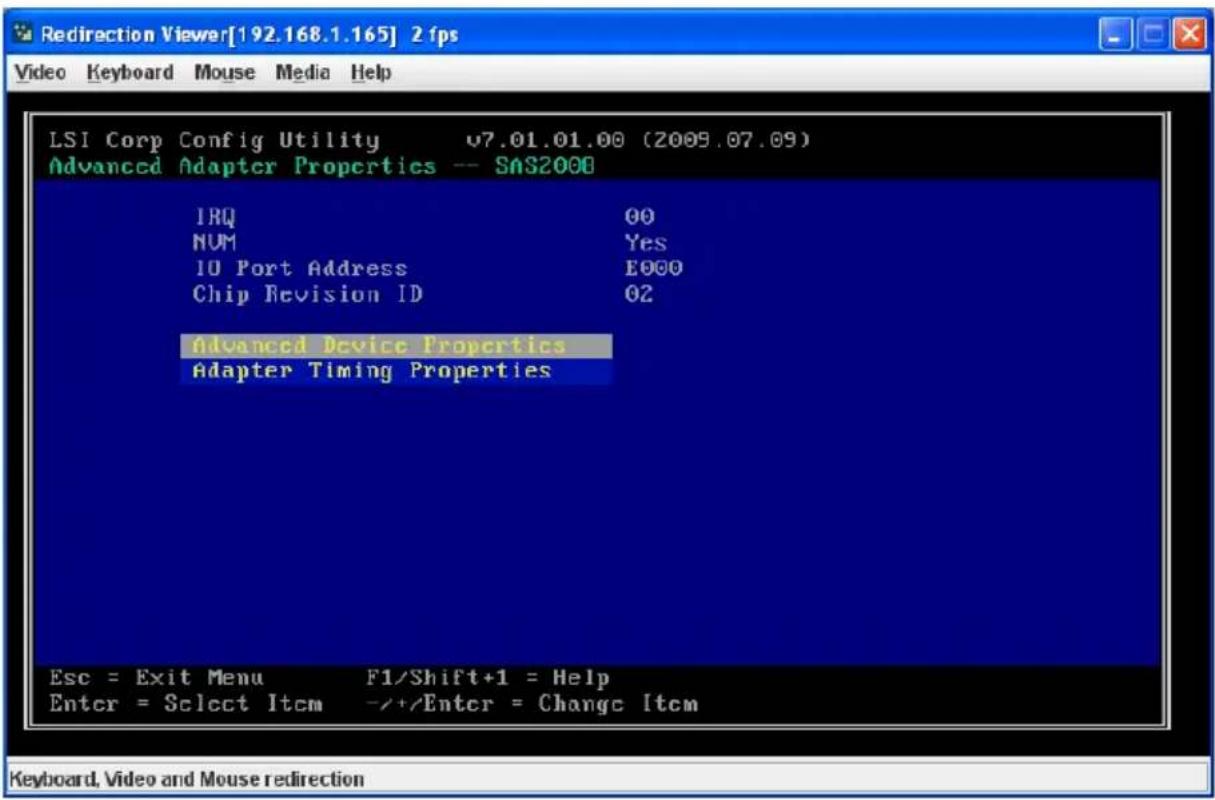Image resolution: width=1215 pixels, height=800 pixels.
Task: Click the -/+/Enter = Change Item hint
Action: pos(532,704)
